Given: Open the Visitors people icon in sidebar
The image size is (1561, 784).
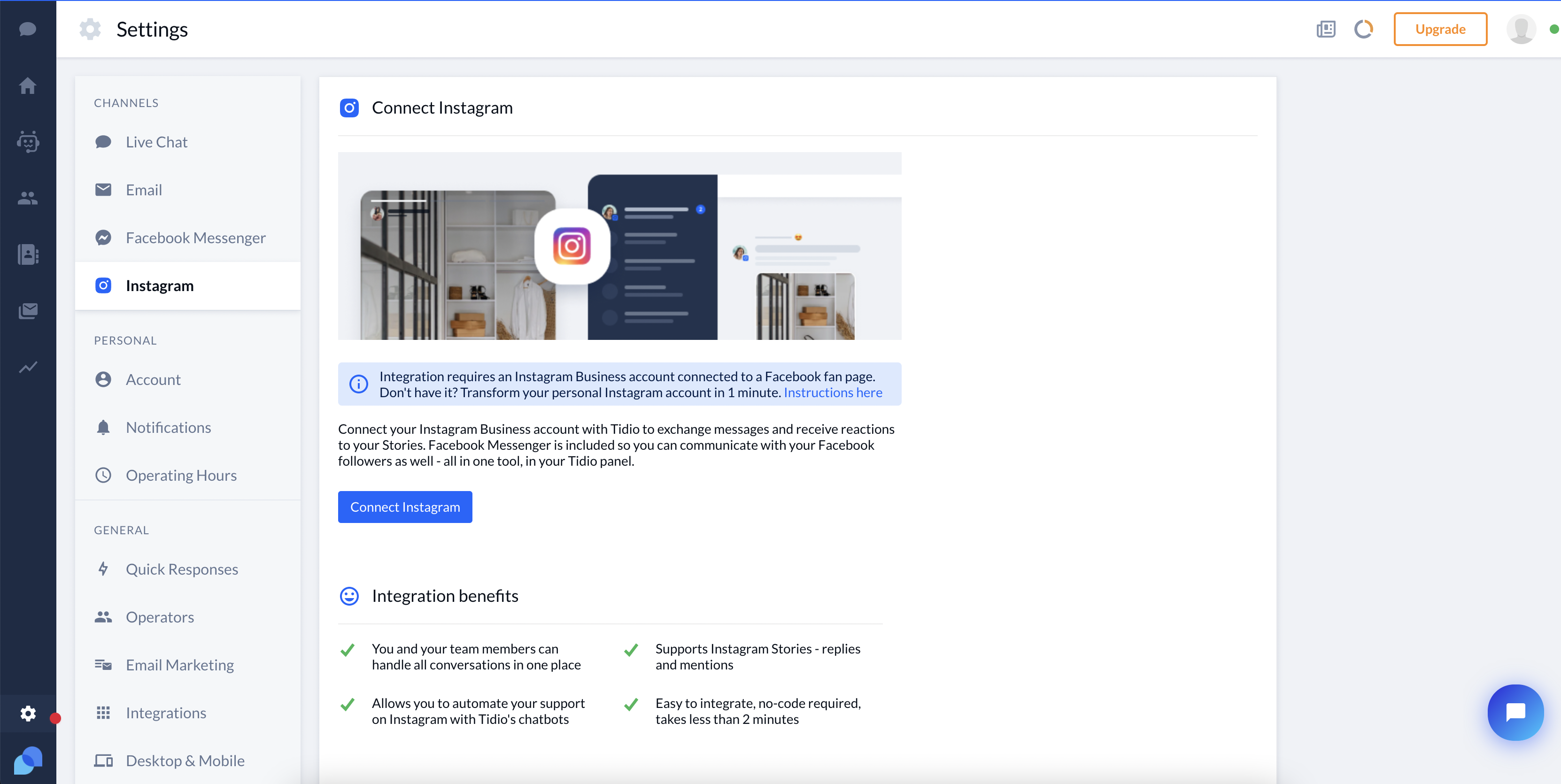Looking at the screenshot, I should (28, 198).
